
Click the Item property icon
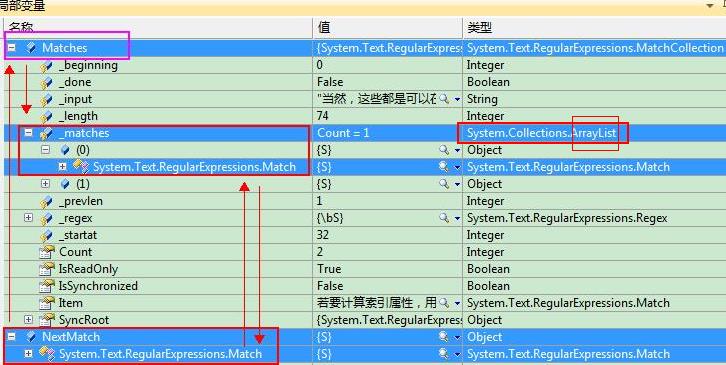(47, 303)
